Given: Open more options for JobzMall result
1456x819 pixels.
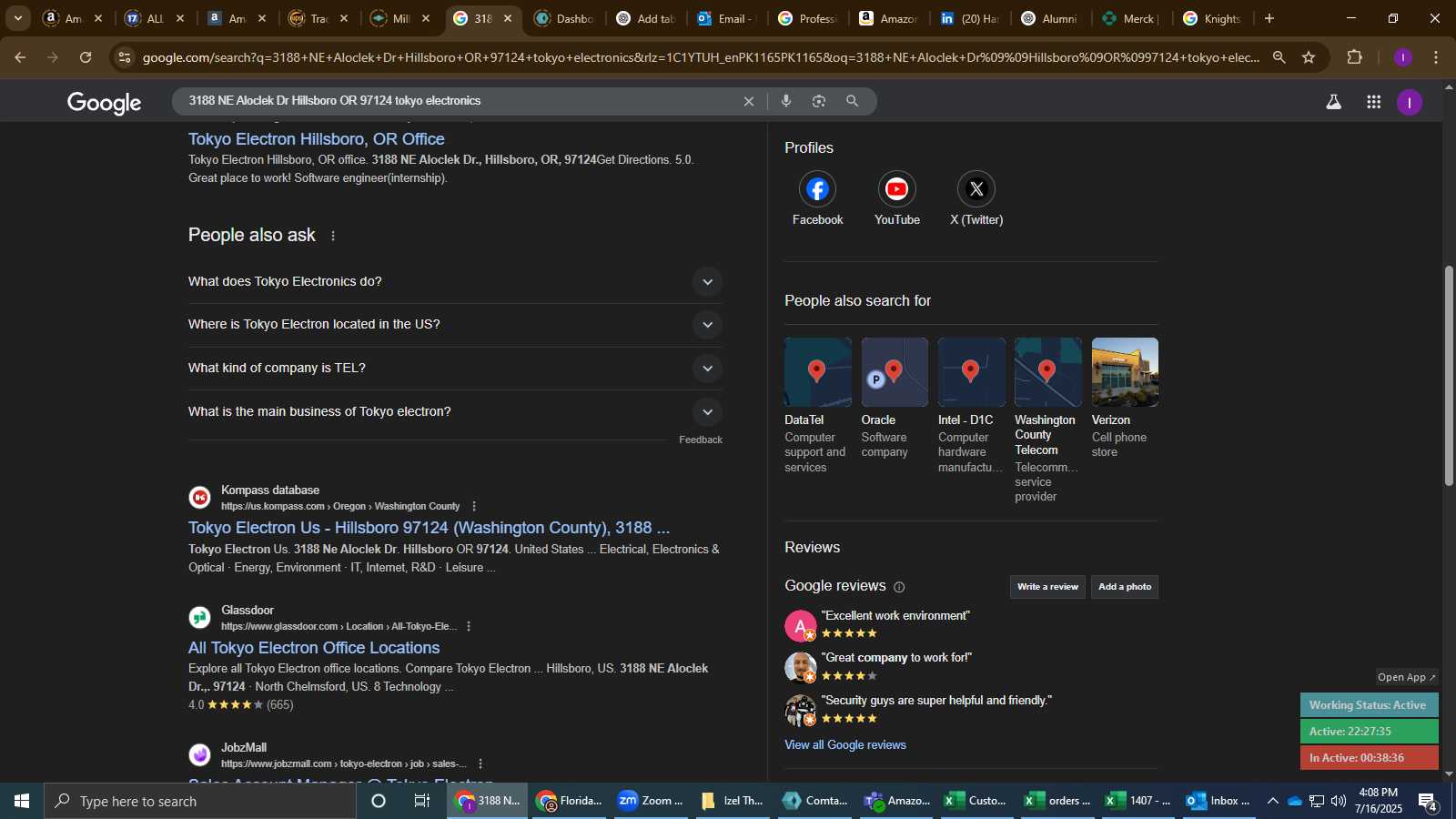Looking at the screenshot, I should coord(480,763).
